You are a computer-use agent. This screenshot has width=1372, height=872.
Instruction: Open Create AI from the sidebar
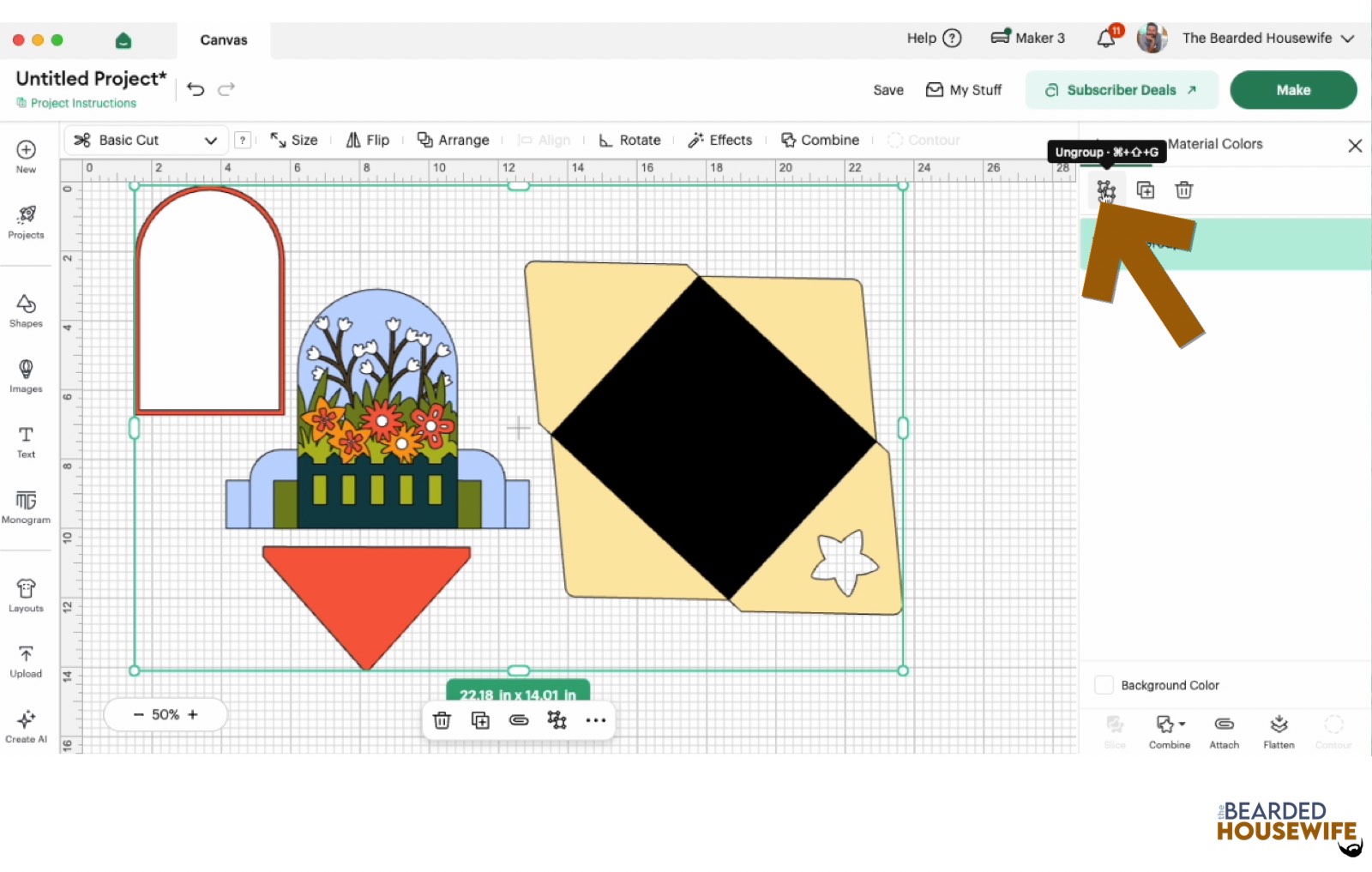click(26, 725)
